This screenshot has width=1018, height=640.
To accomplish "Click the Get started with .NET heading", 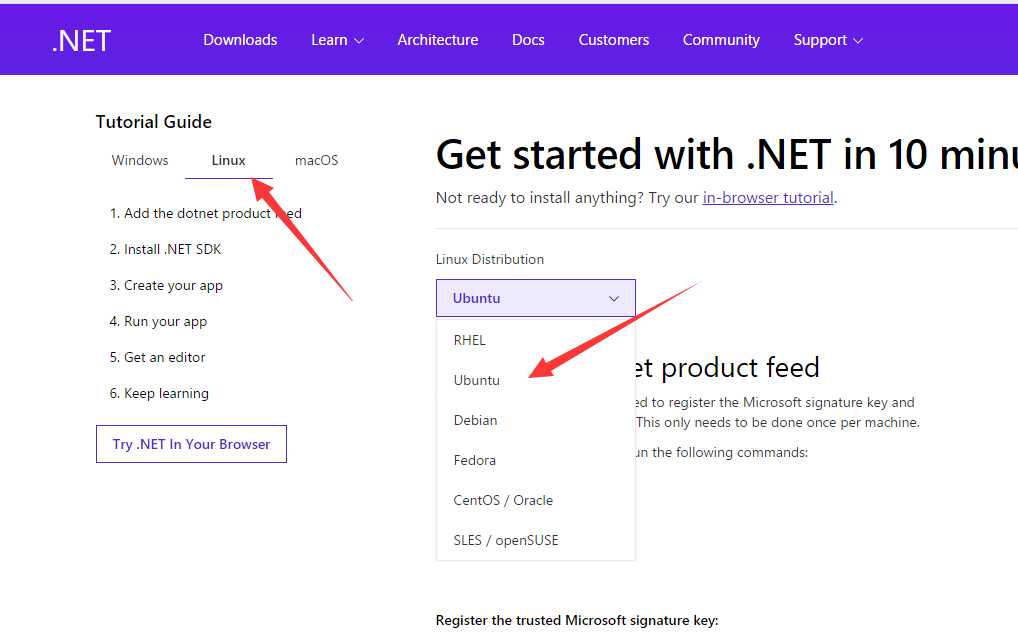I will point(726,154).
